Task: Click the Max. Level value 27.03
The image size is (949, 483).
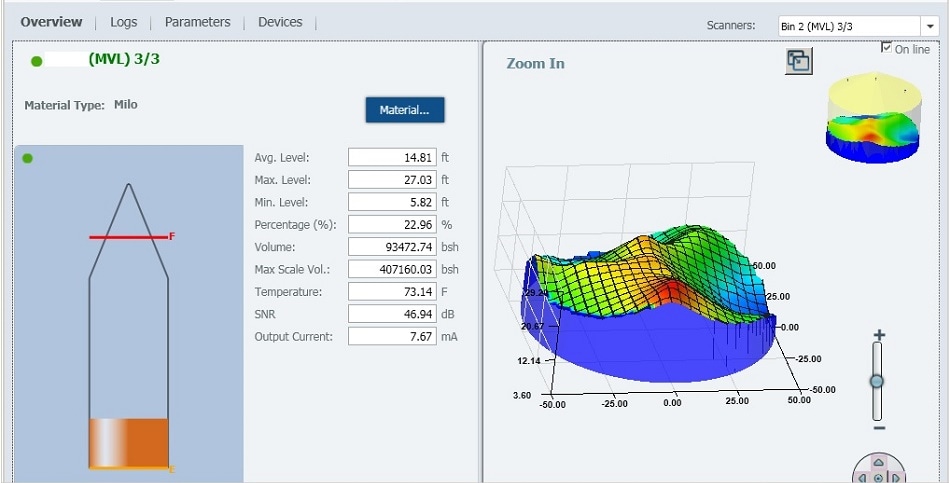Action: pyautogui.click(x=392, y=180)
